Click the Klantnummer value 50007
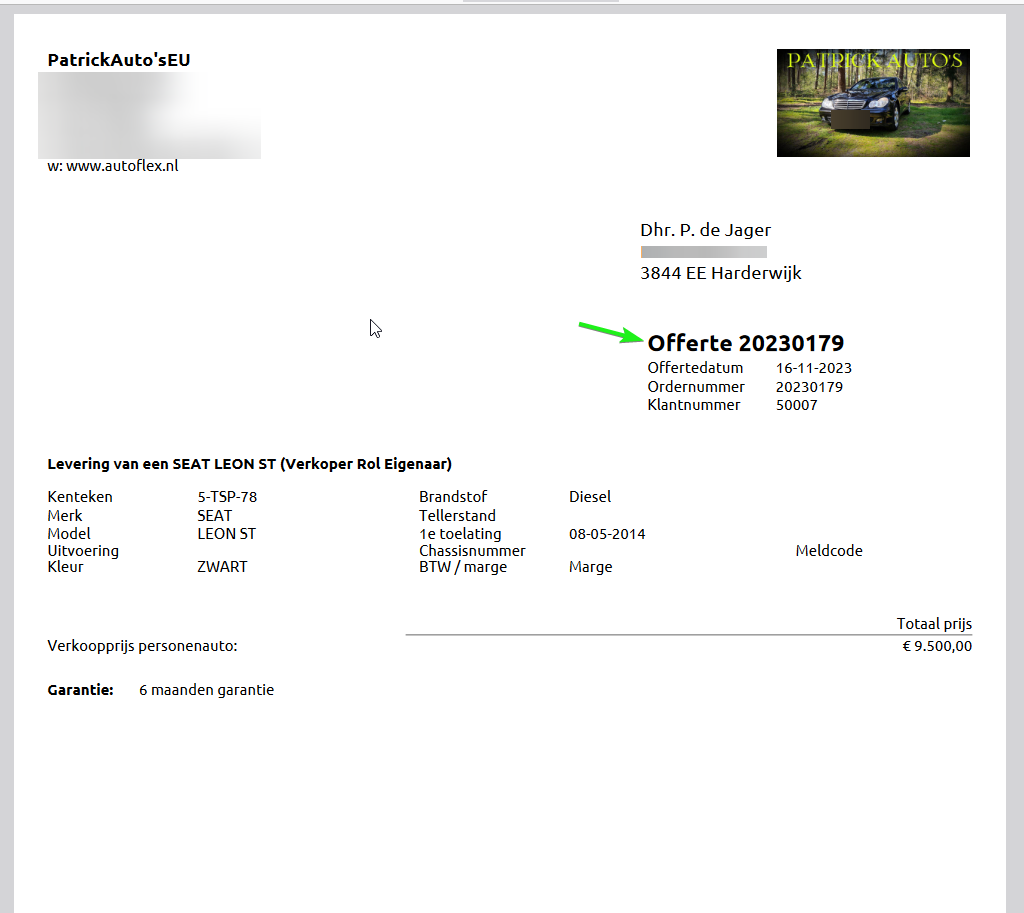 click(x=796, y=405)
